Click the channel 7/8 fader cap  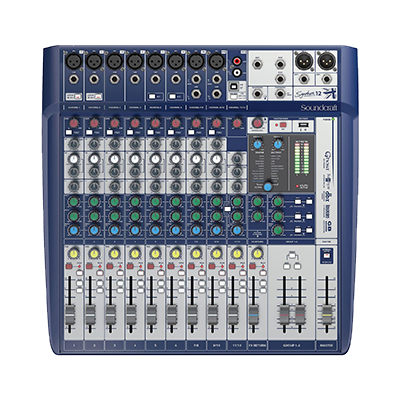[x=192, y=315]
